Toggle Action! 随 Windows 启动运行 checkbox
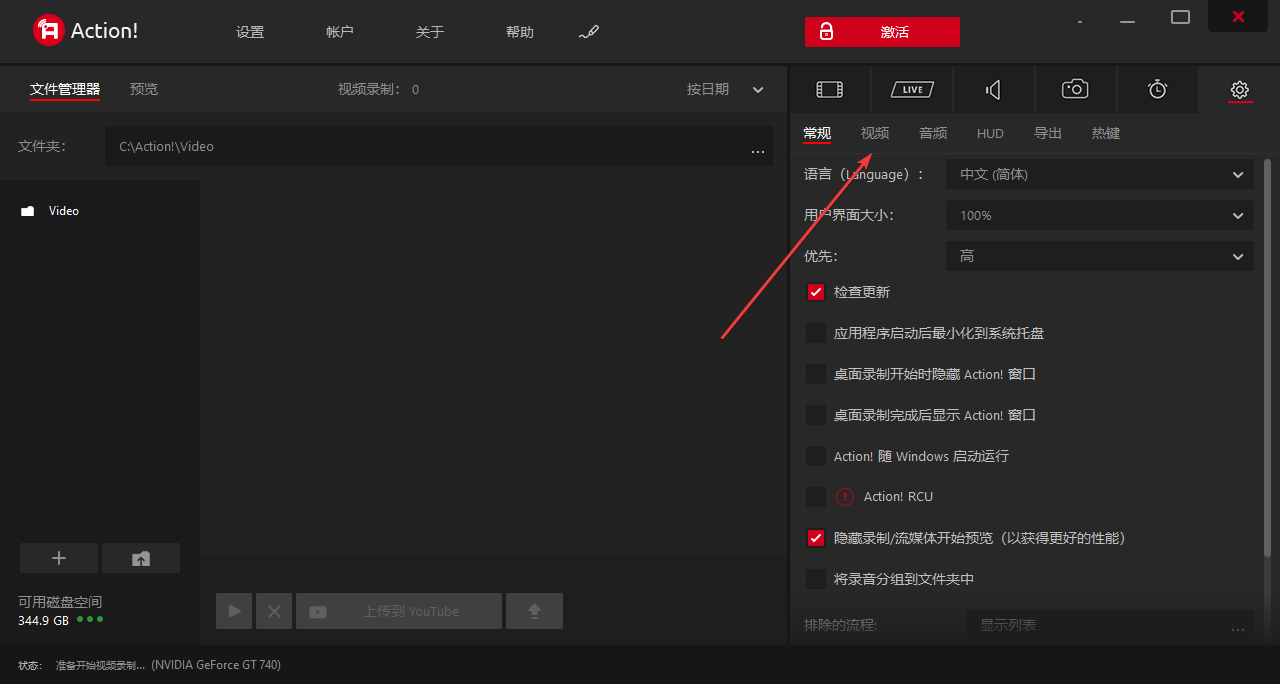Image resolution: width=1280 pixels, height=684 pixels. click(x=816, y=456)
